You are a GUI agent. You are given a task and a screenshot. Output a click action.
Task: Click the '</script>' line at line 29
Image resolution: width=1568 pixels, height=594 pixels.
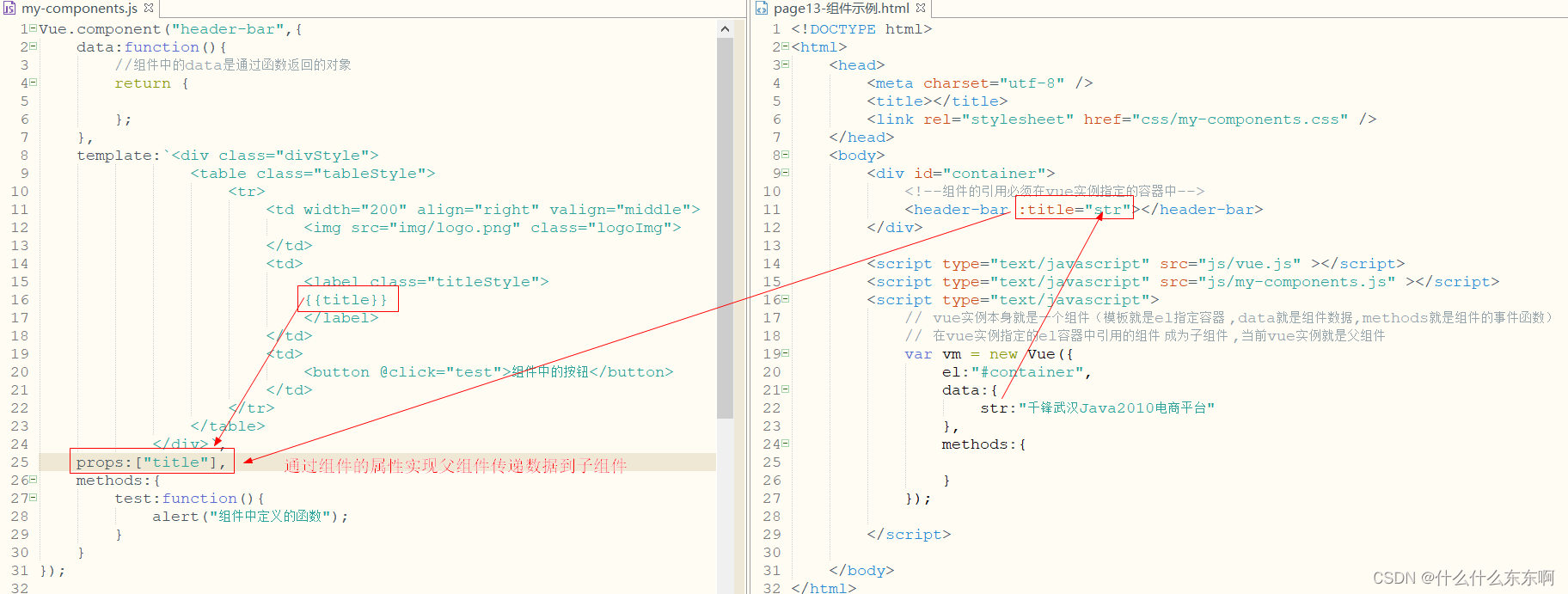coord(909,535)
